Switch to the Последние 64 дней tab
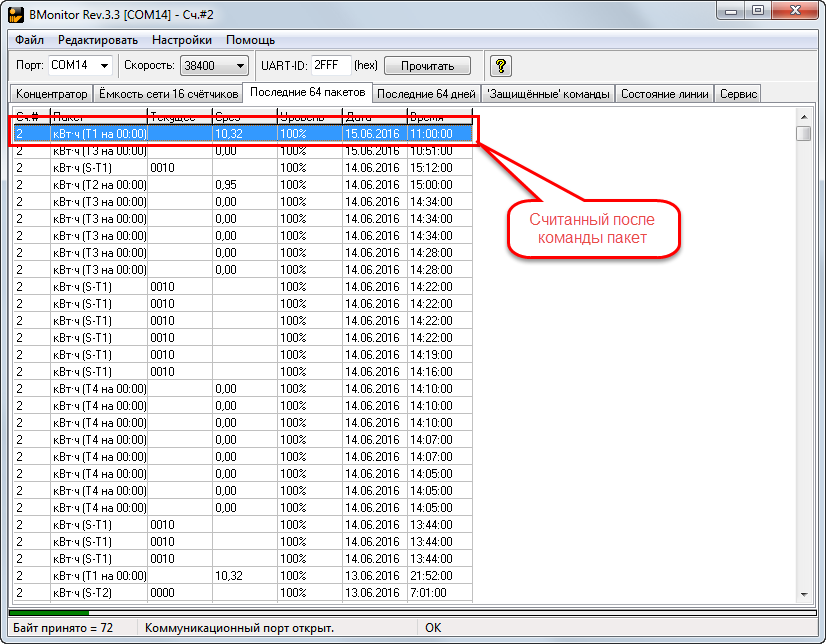 pyautogui.click(x=426, y=94)
